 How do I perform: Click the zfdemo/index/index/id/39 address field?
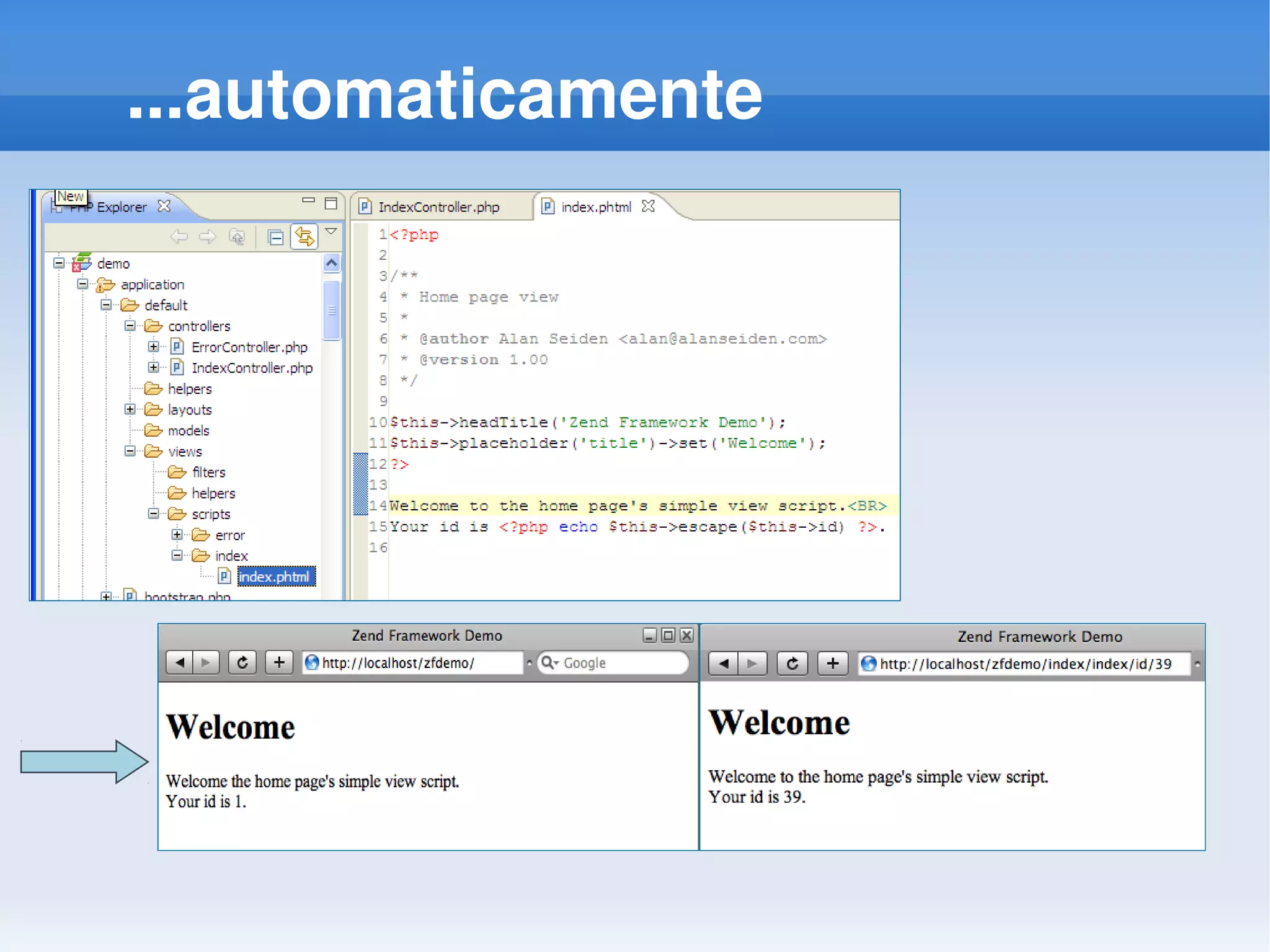click(1024, 664)
